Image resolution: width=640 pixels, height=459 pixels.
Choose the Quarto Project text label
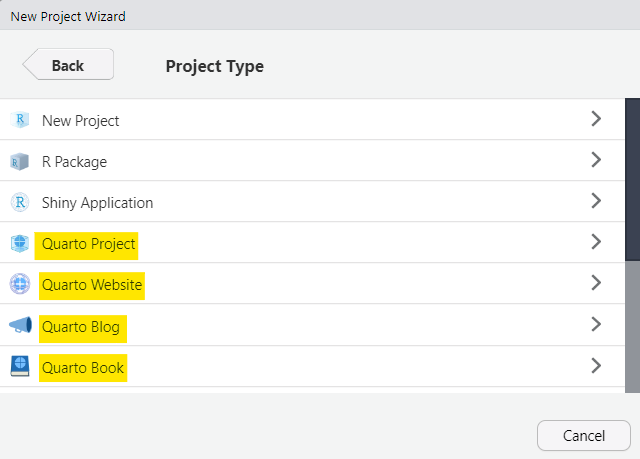(x=88, y=244)
